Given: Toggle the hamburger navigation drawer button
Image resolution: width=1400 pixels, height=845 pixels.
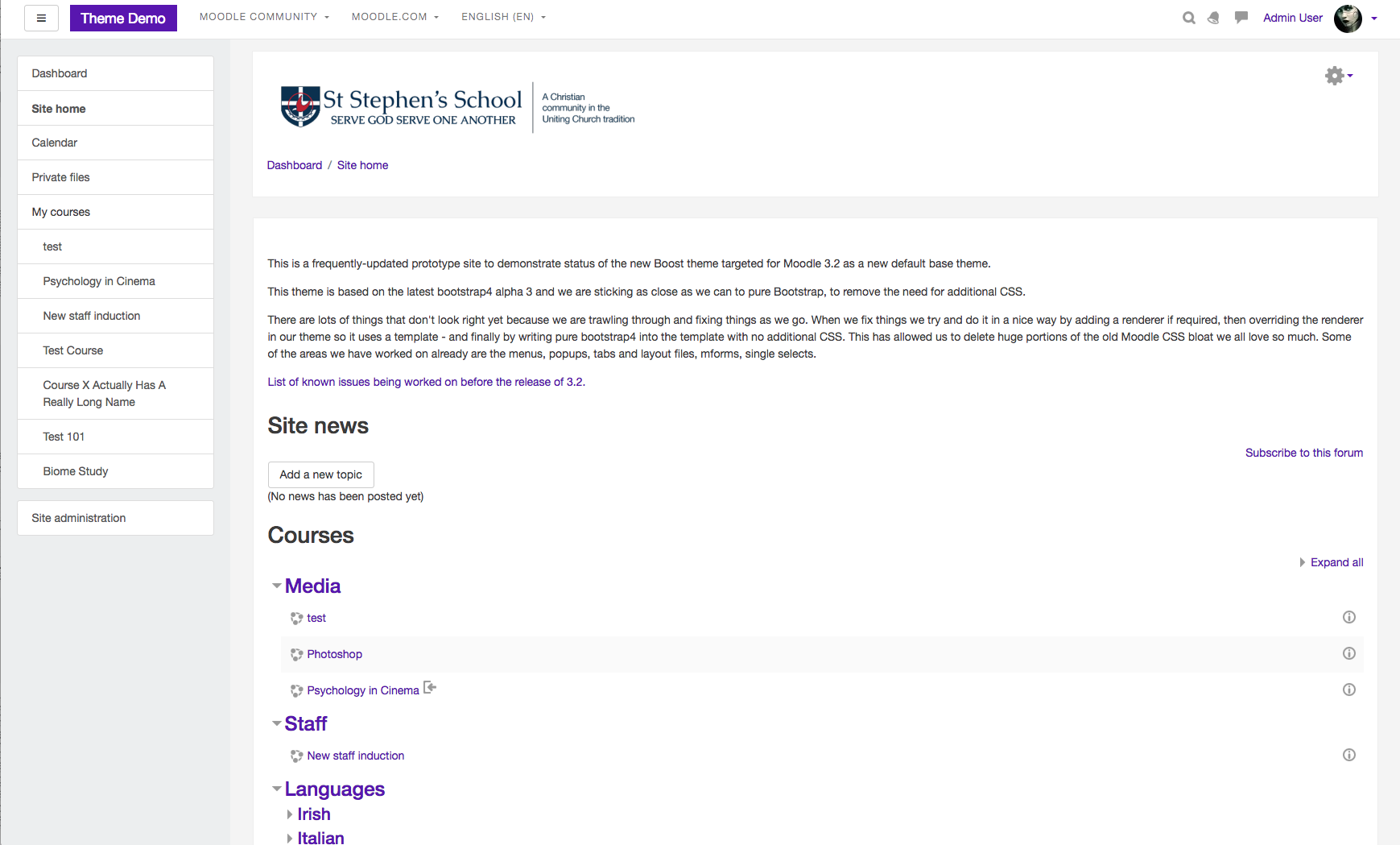Looking at the screenshot, I should pos(41,18).
